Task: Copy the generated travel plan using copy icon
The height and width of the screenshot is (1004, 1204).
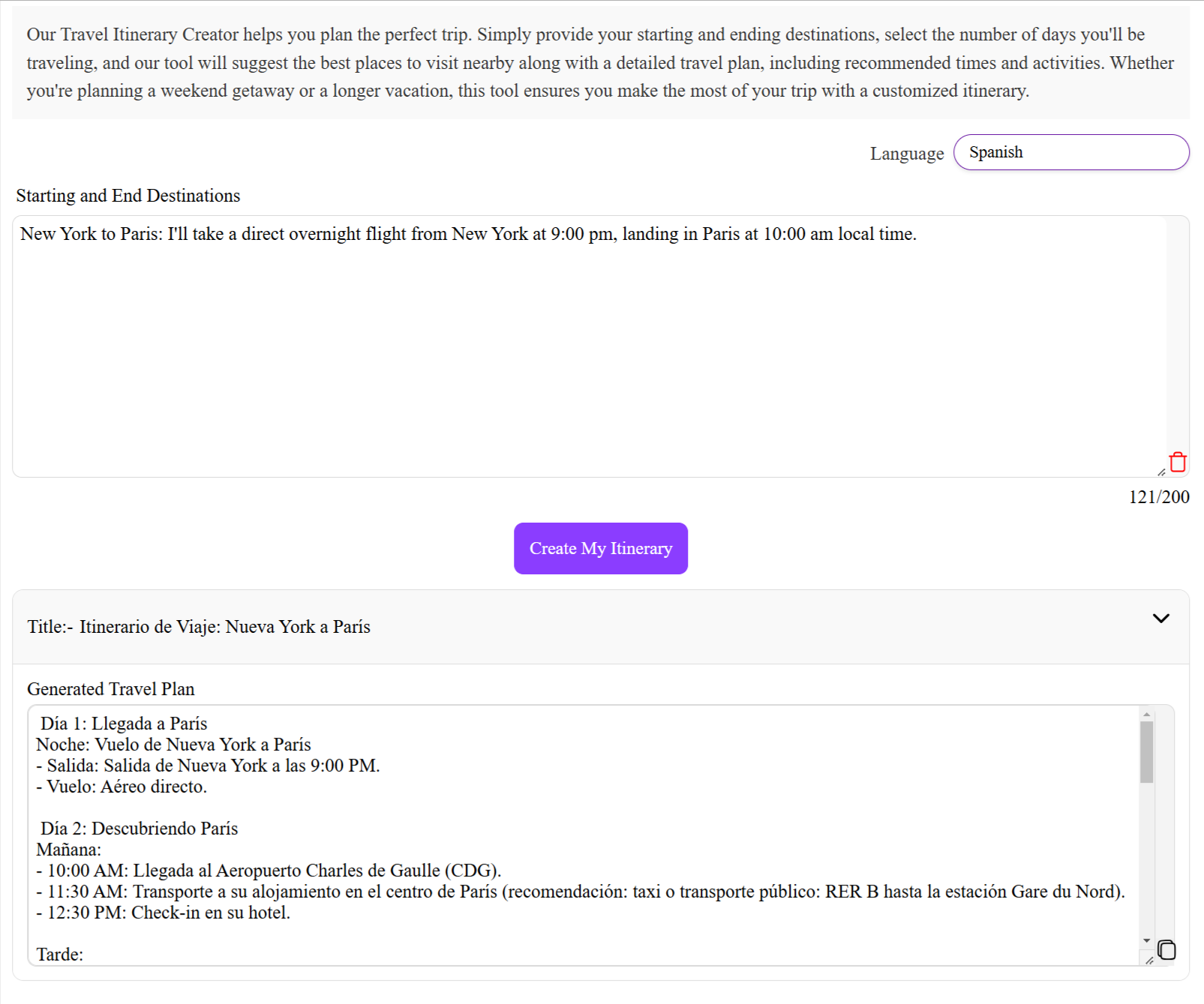Action: tap(1166, 950)
